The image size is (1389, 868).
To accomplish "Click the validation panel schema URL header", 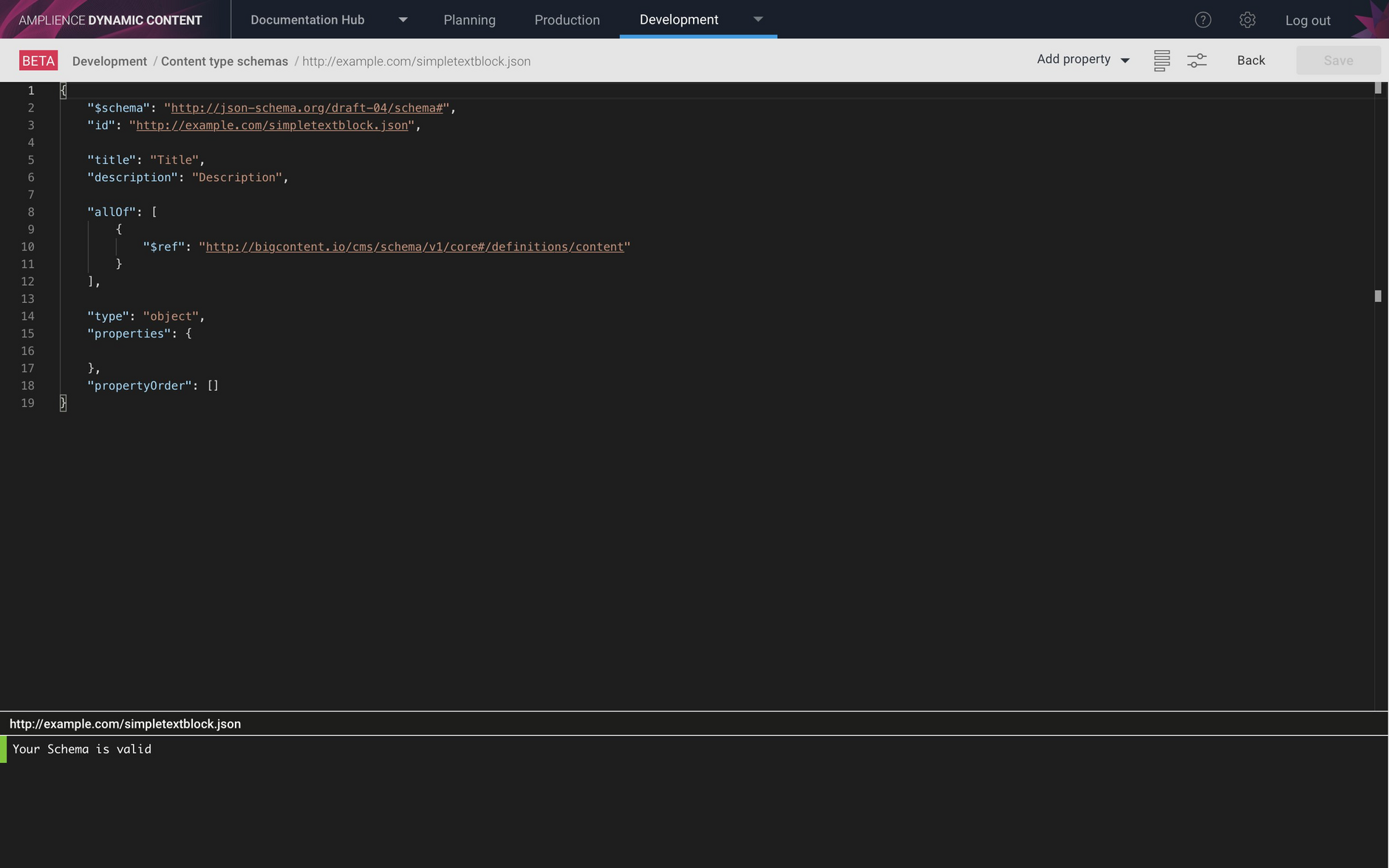I will click(x=125, y=724).
